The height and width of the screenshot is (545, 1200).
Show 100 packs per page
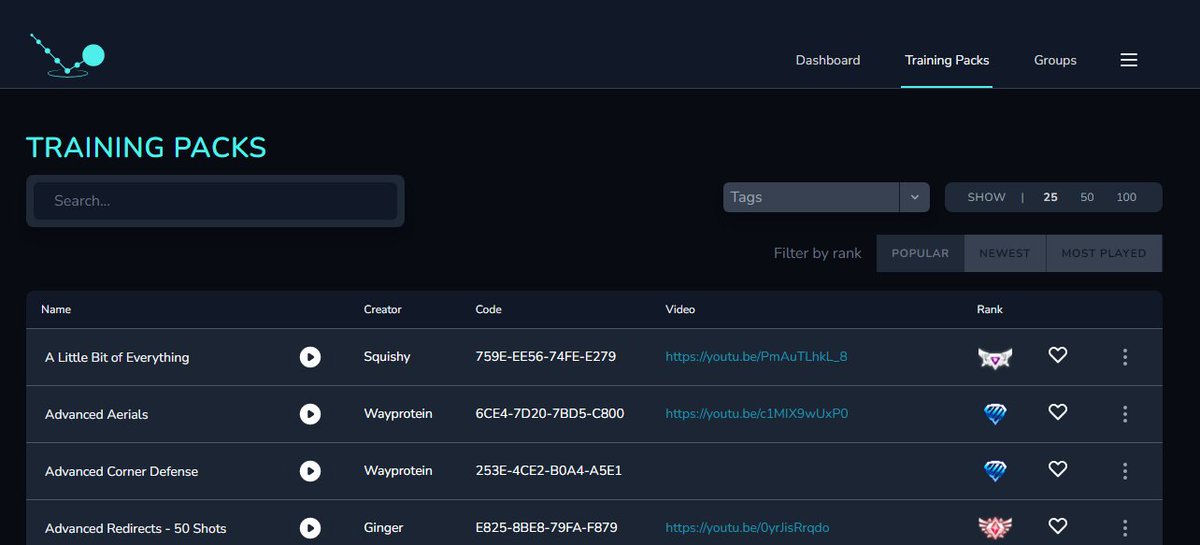1126,197
